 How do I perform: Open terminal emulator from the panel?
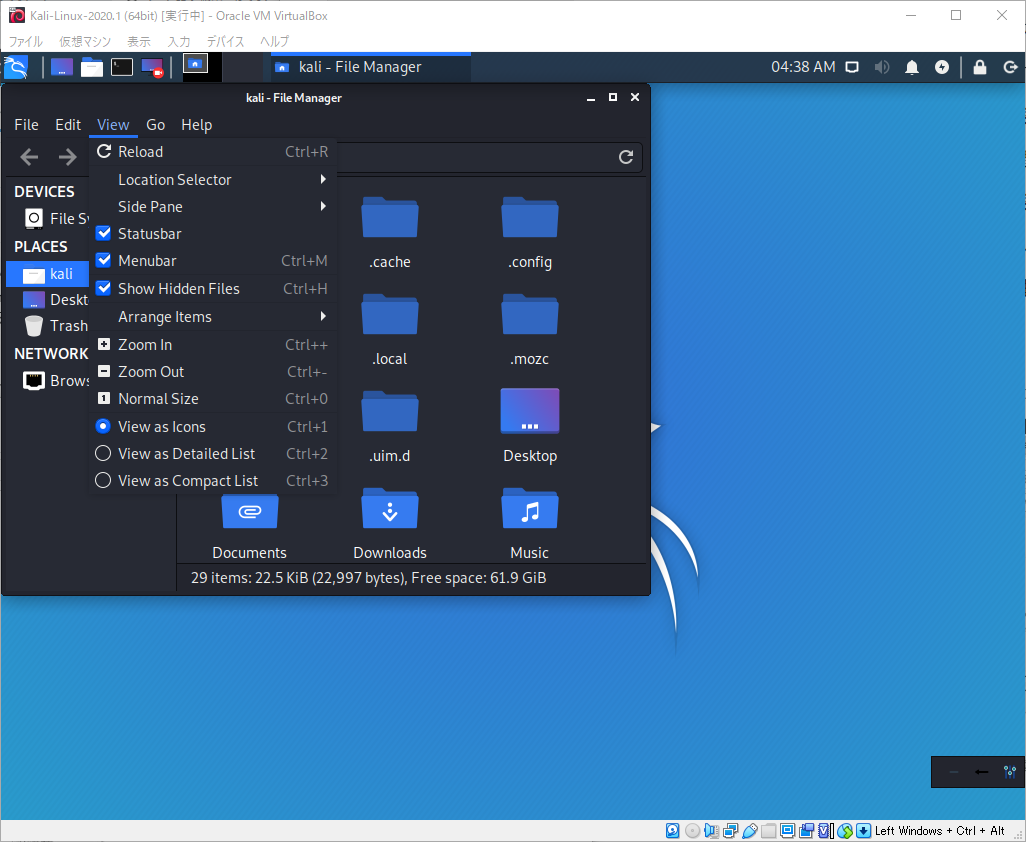(122, 67)
